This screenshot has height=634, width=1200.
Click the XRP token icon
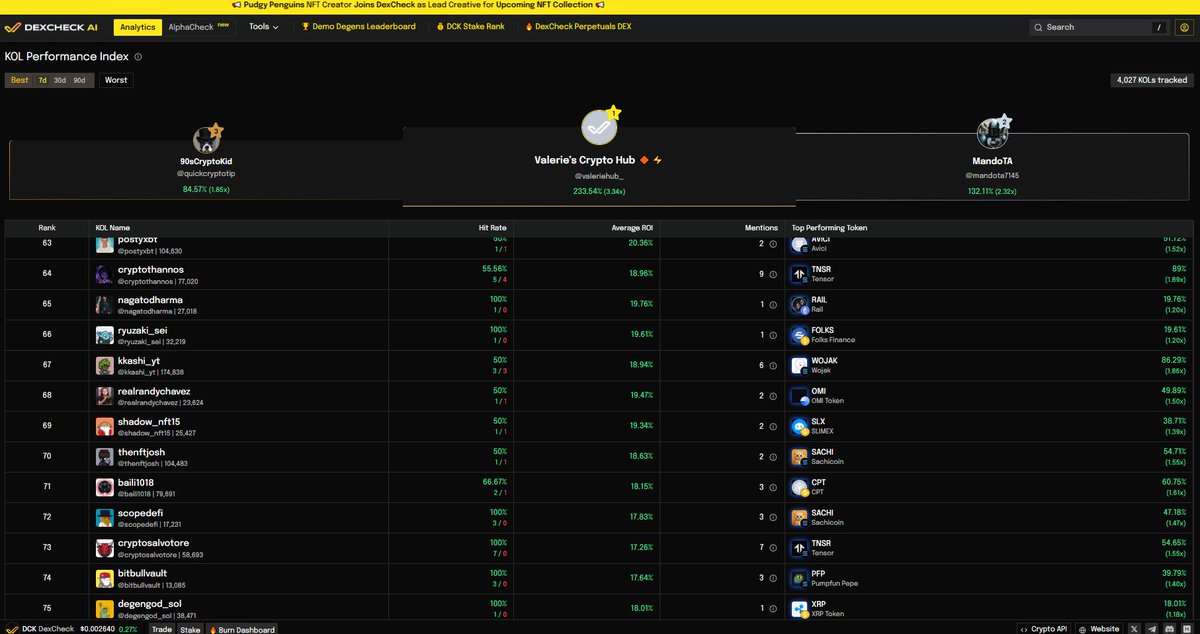click(x=799, y=609)
